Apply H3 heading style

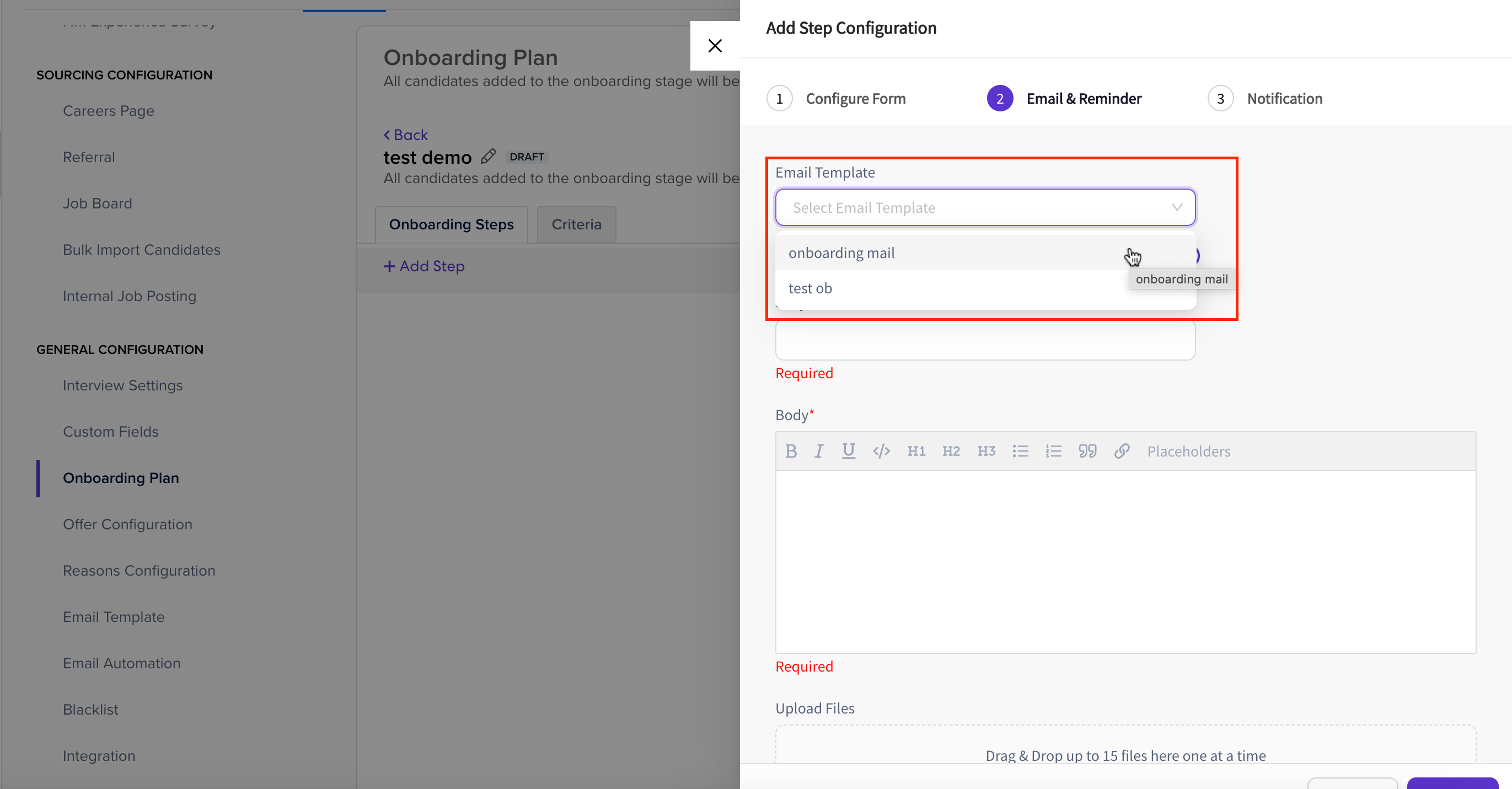pyautogui.click(x=986, y=451)
